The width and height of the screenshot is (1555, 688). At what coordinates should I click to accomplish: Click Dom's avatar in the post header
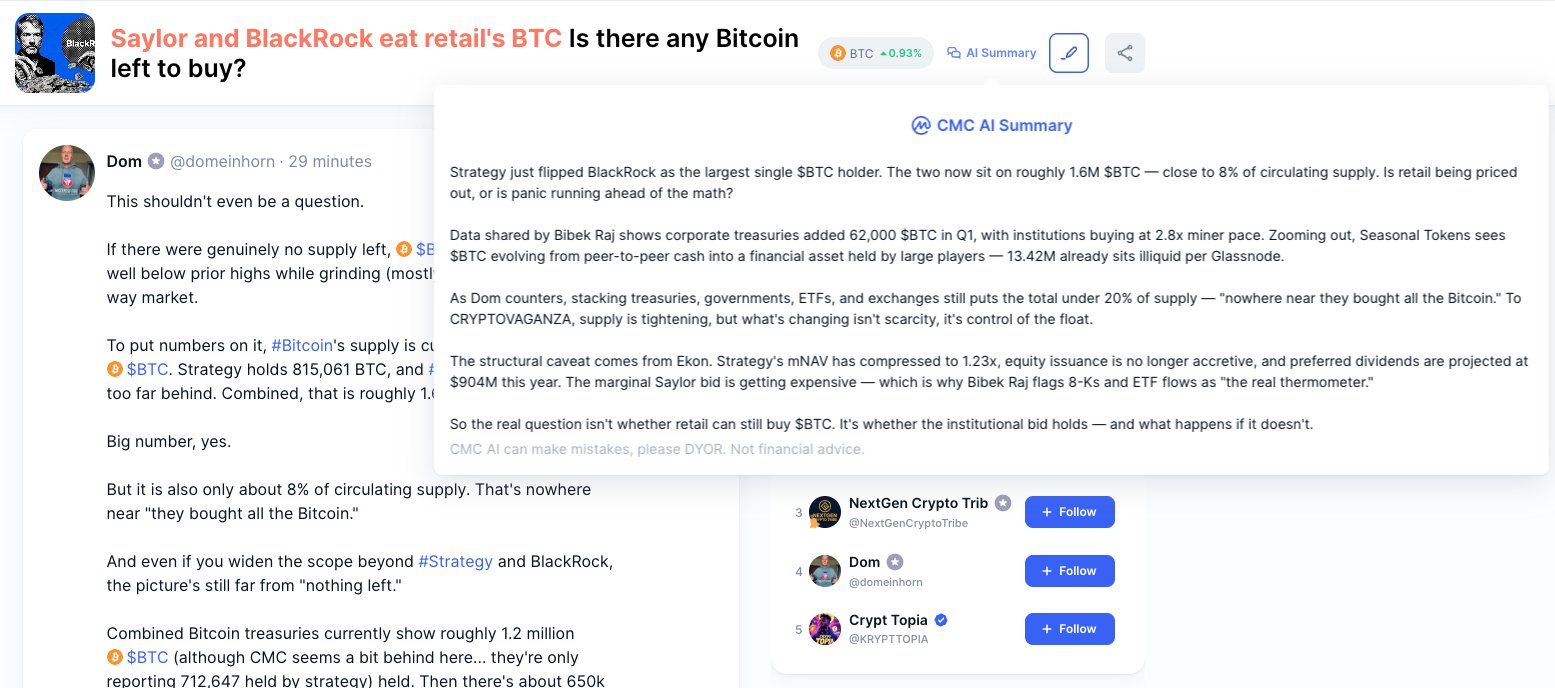[x=66, y=172]
